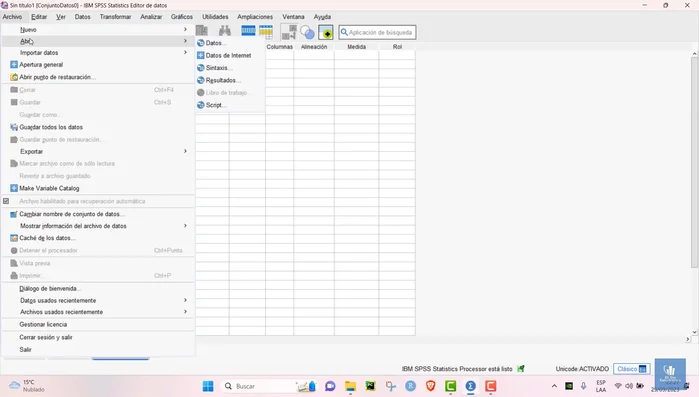Click the Alineación column header

[314, 47]
